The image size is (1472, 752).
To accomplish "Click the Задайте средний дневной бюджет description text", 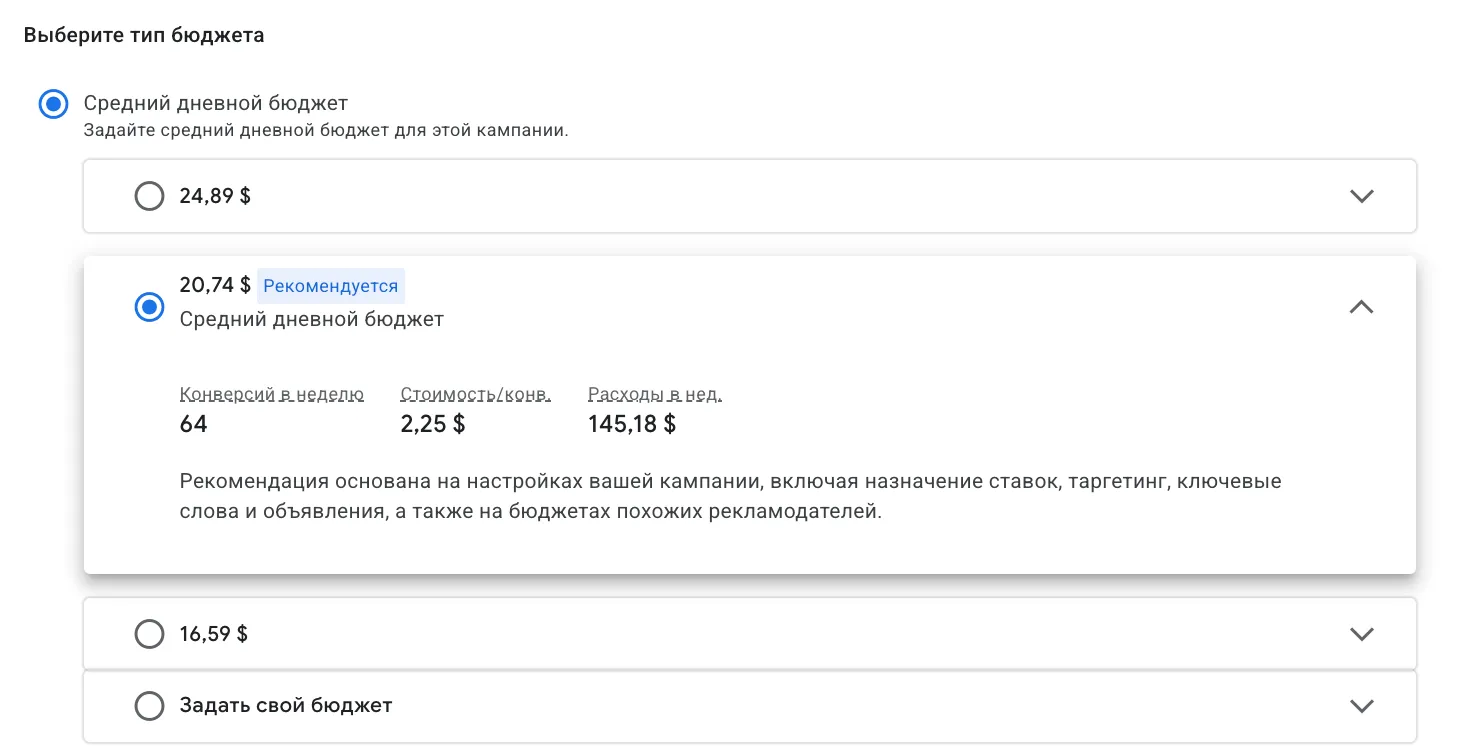I will (x=326, y=130).
